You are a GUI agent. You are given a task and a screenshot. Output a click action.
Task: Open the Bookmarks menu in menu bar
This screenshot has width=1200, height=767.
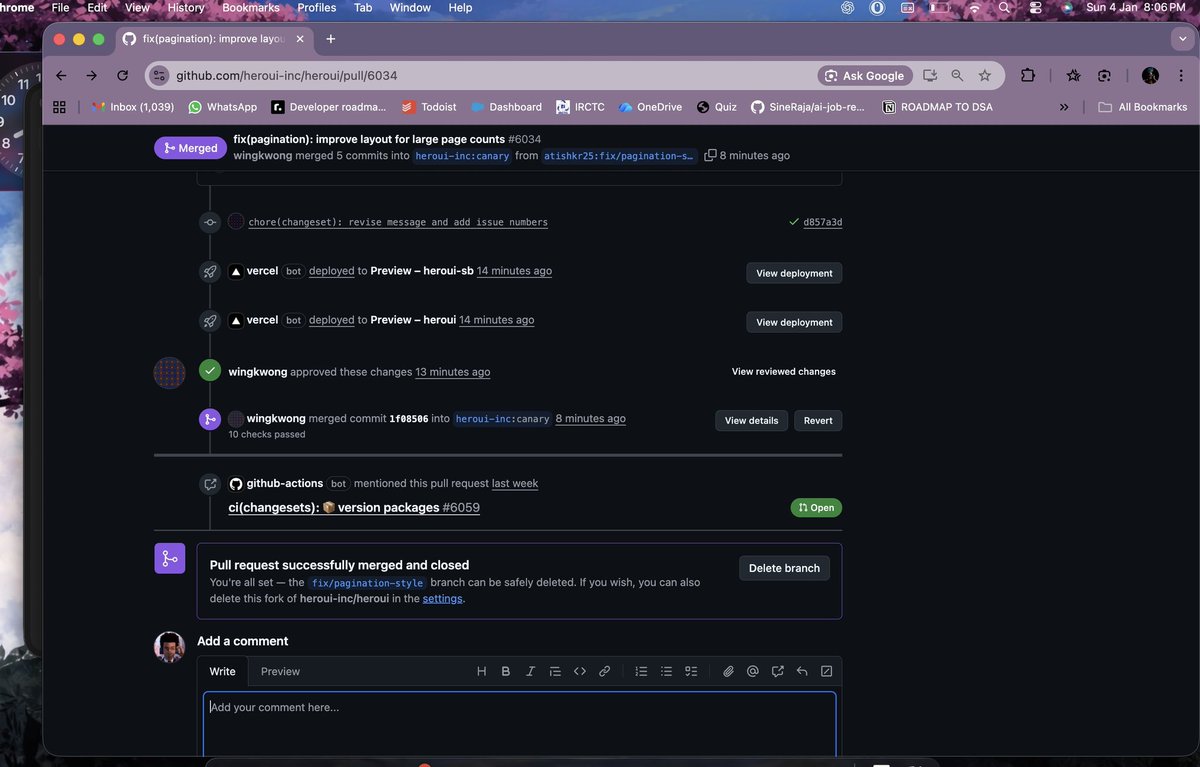(x=251, y=8)
